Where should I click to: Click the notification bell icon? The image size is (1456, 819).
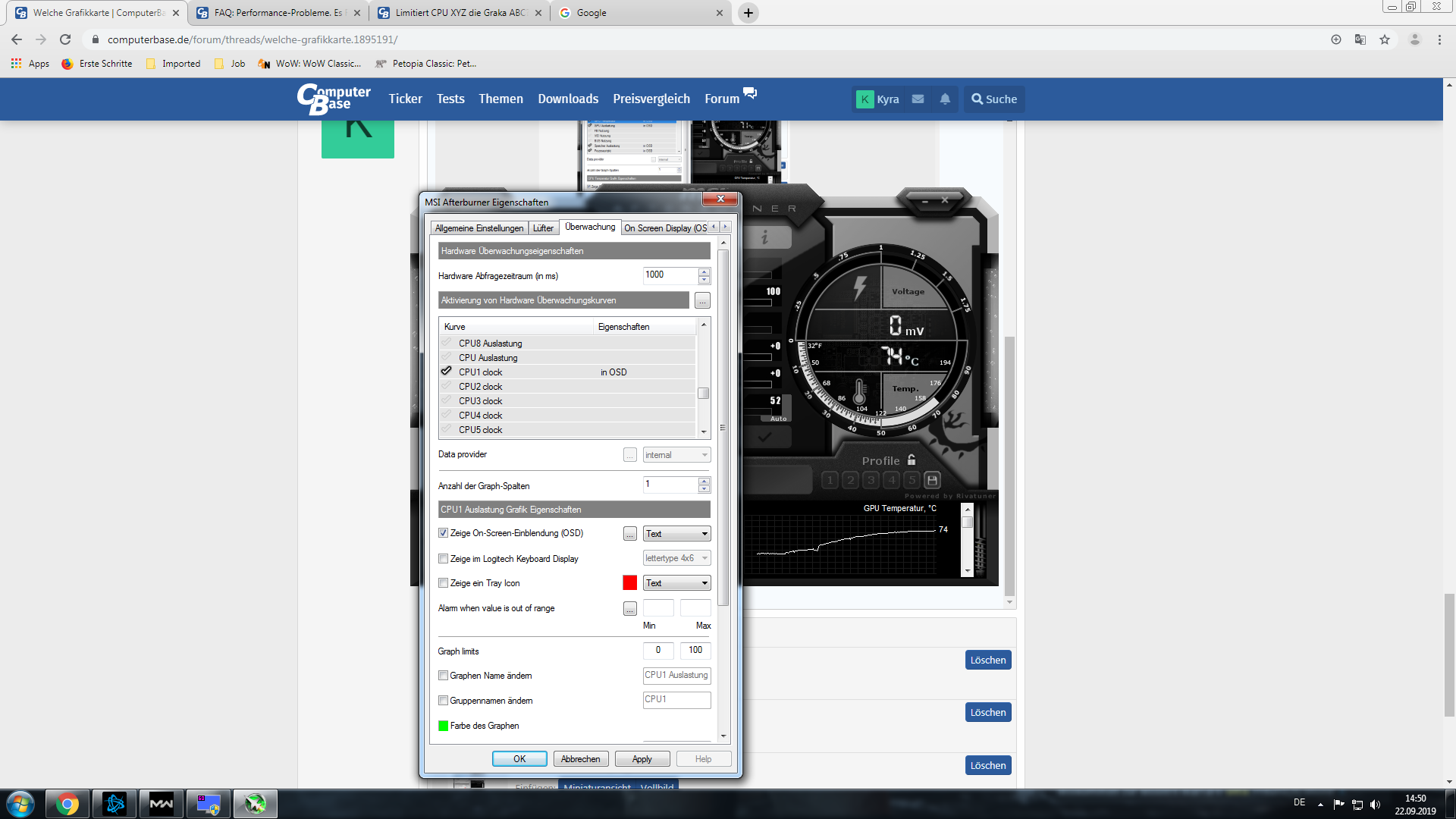(945, 99)
